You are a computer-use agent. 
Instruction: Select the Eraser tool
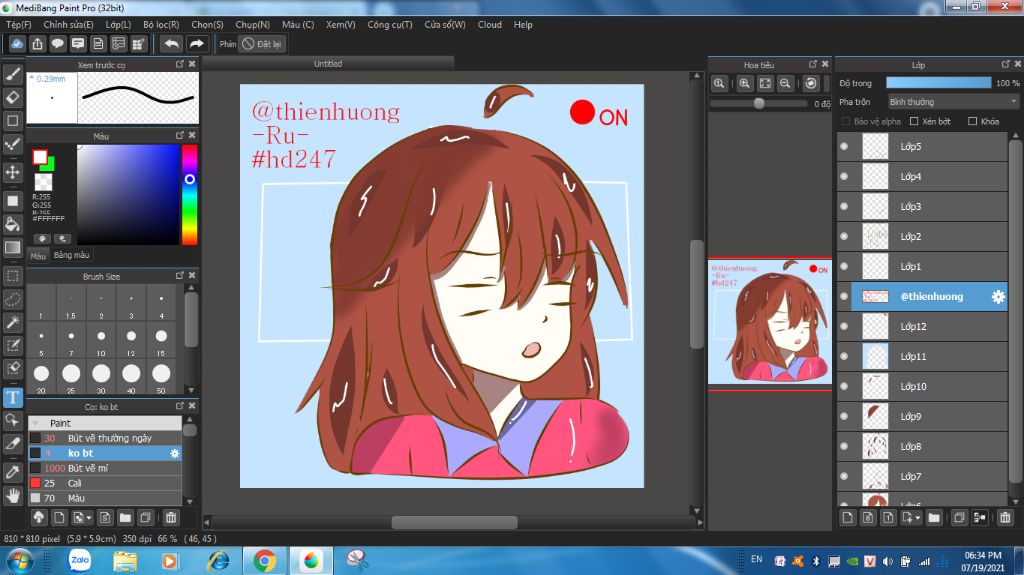12,97
